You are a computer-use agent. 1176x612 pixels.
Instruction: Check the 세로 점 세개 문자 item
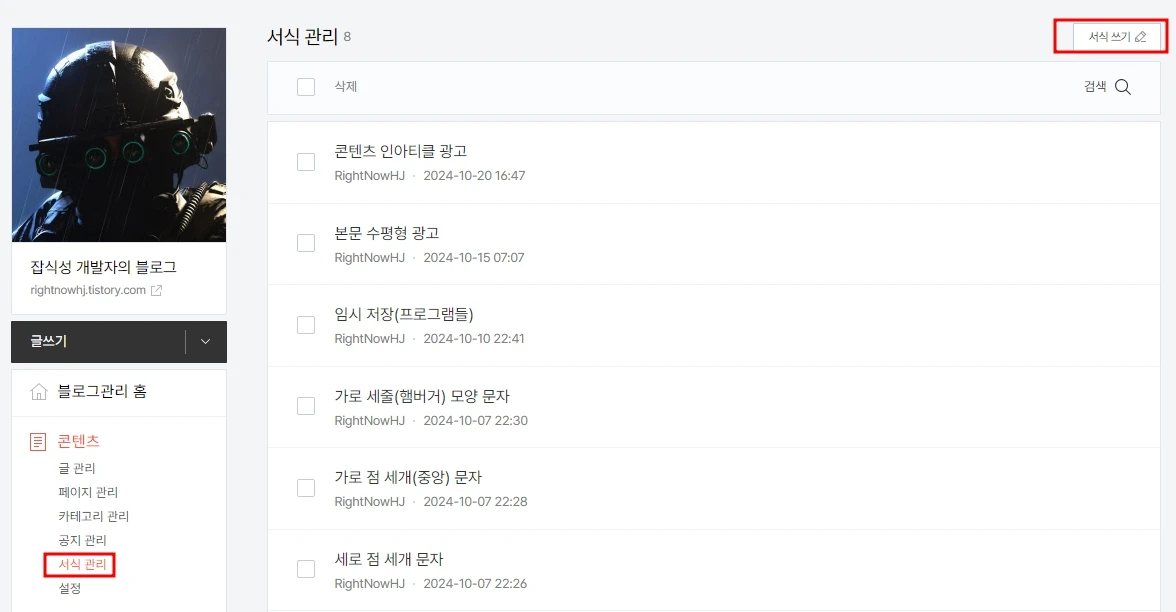point(305,570)
